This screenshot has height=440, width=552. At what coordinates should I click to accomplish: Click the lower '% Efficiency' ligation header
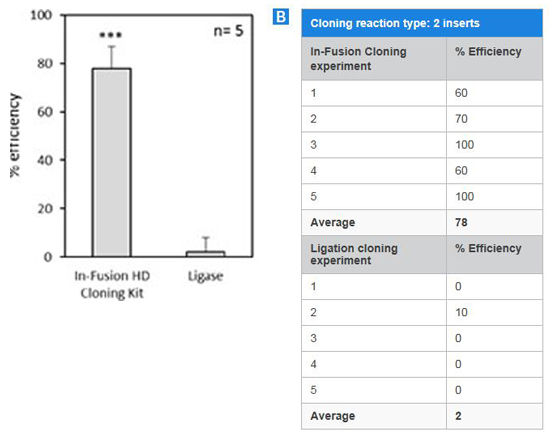(x=495, y=254)
